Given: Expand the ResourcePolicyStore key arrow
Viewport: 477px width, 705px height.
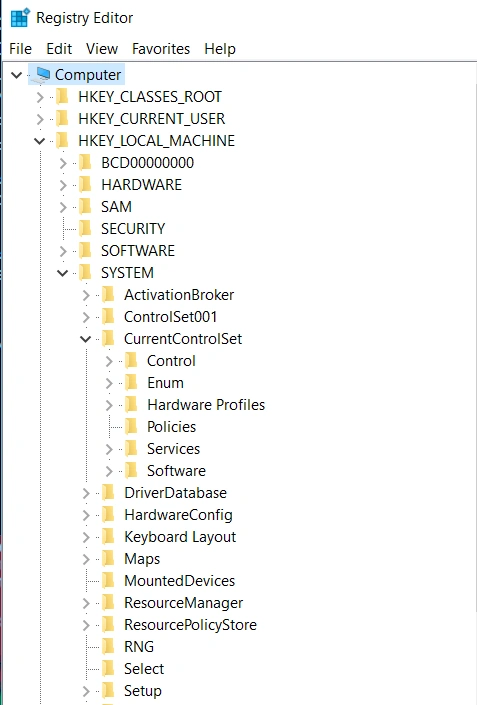Looking at the screenshot, I should [x=86, y=625].
